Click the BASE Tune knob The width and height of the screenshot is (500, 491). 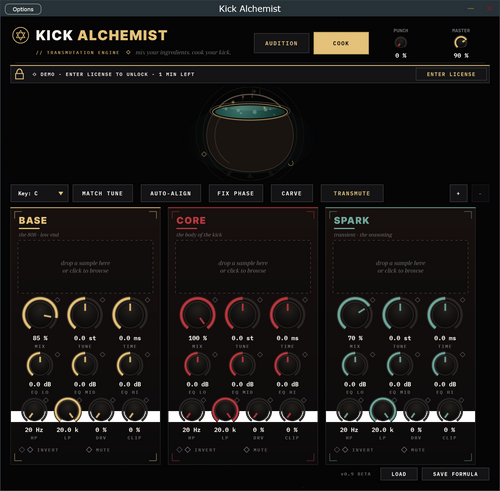(85, 314)
